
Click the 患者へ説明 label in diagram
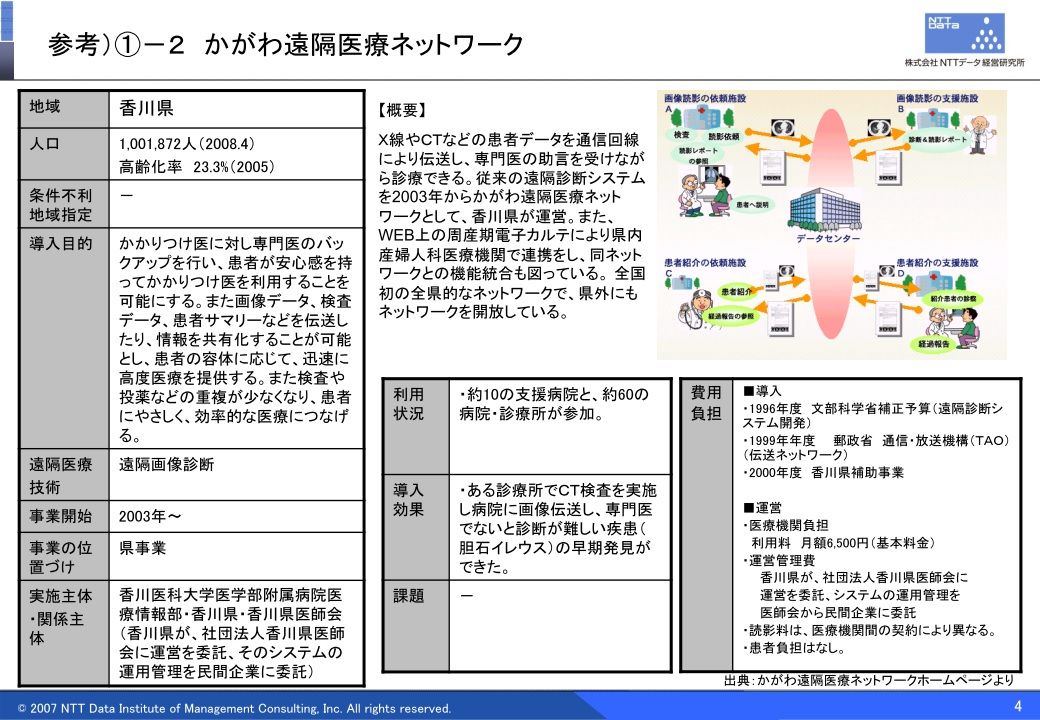(752, 204)
